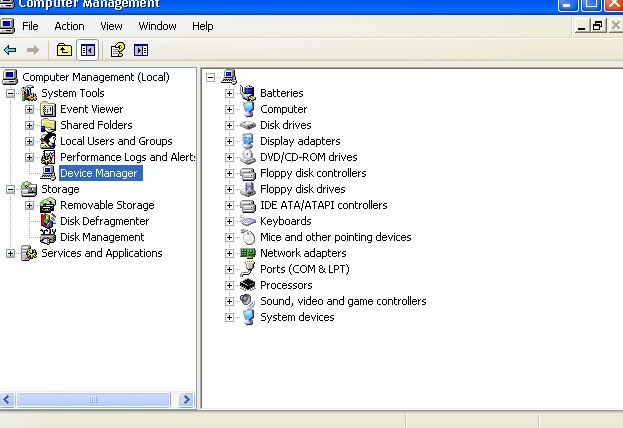Open the Window menu

157,26
